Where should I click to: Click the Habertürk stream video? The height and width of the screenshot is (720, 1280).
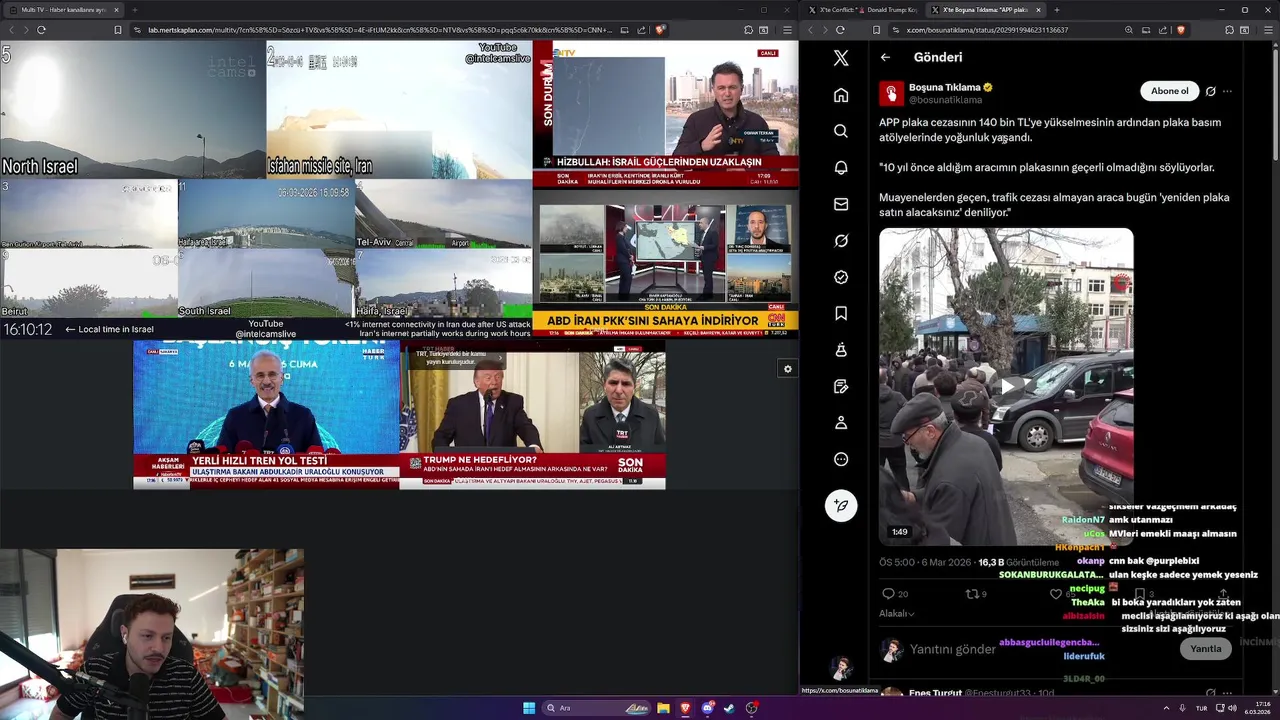[266, 414]
